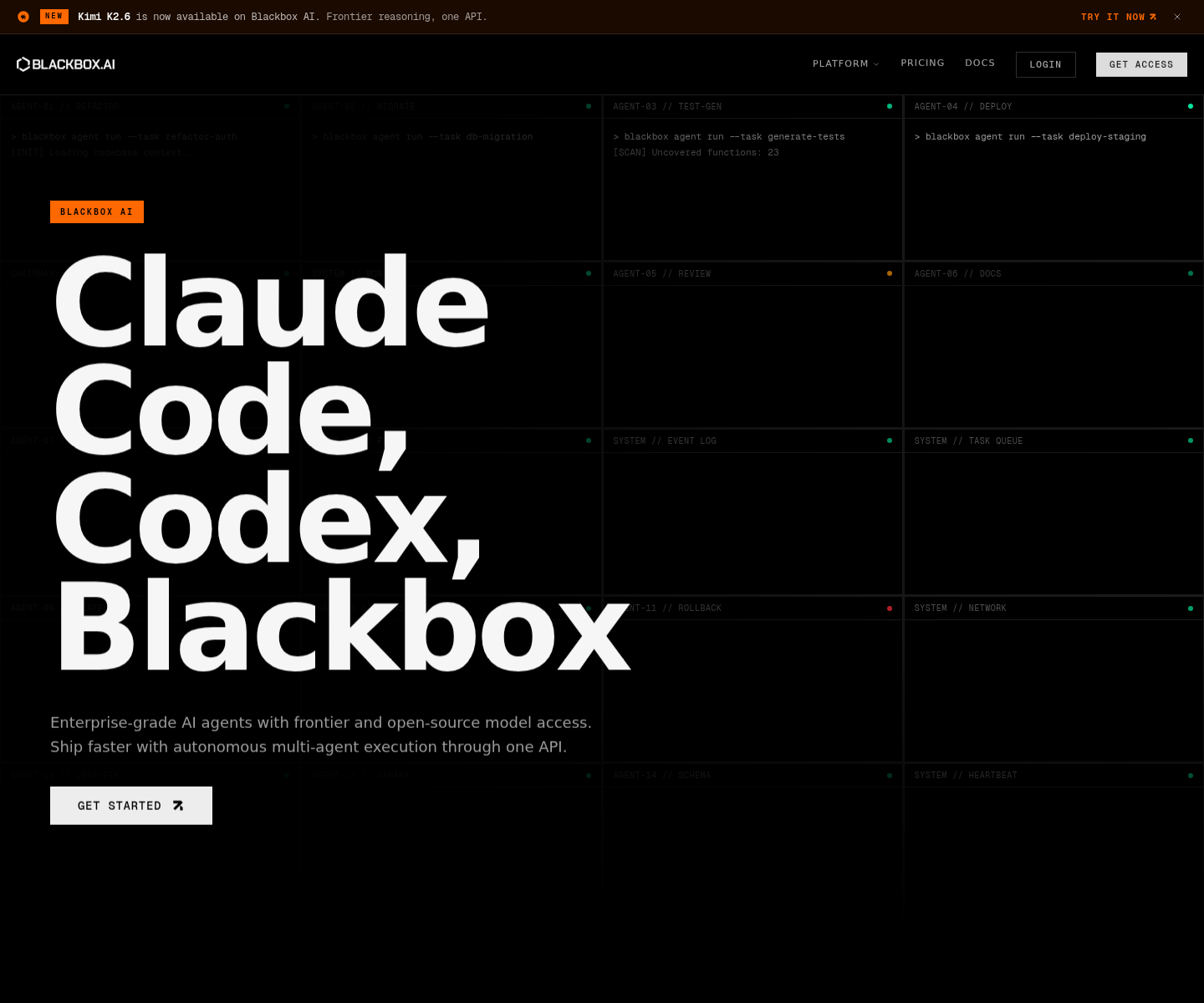Open the Pricing page
The height and width of the screenshot is (1003, 1204).
(922, 63)
